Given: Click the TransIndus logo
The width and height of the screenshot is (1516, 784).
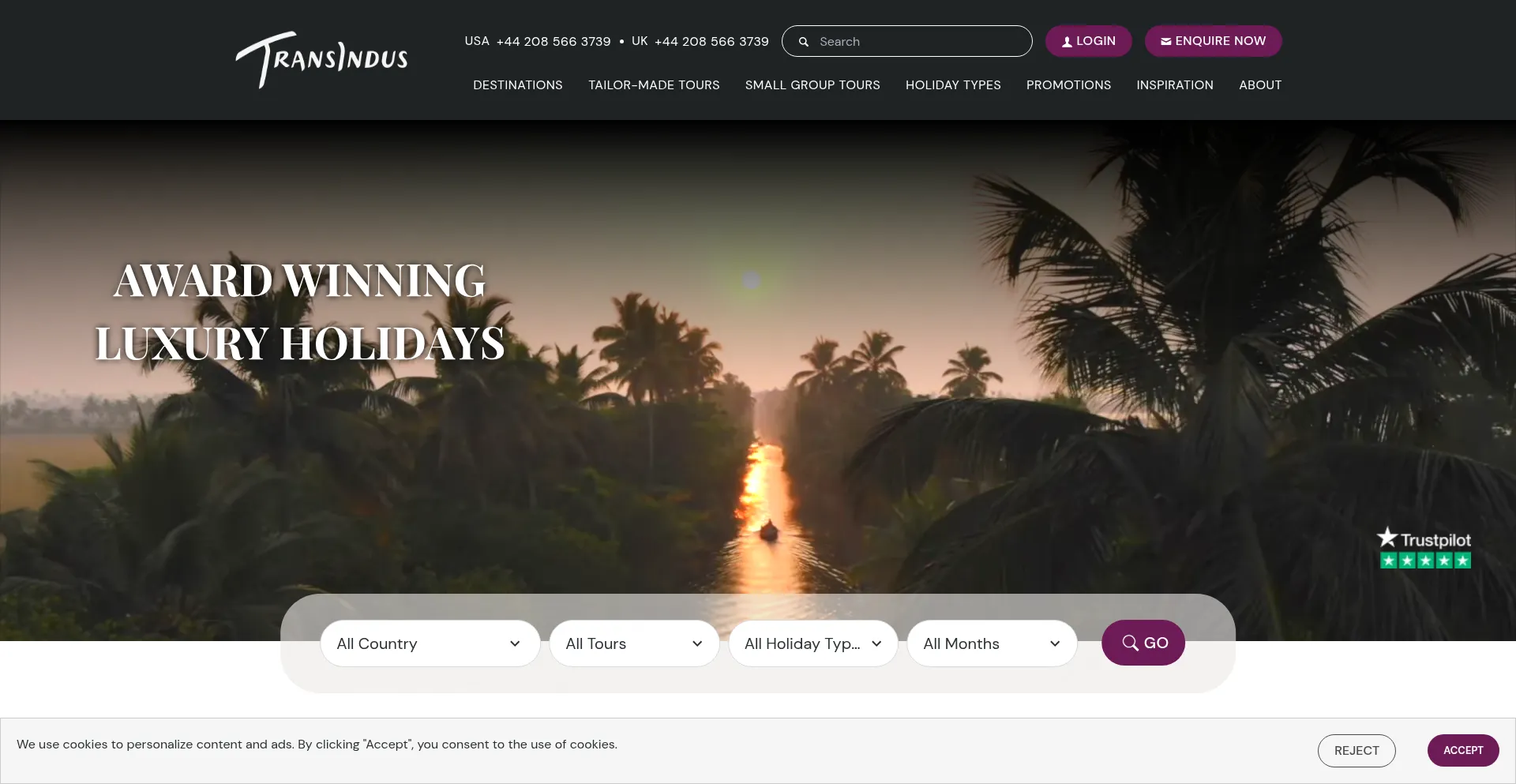Looking at the screenshot, I should [321, 59].
